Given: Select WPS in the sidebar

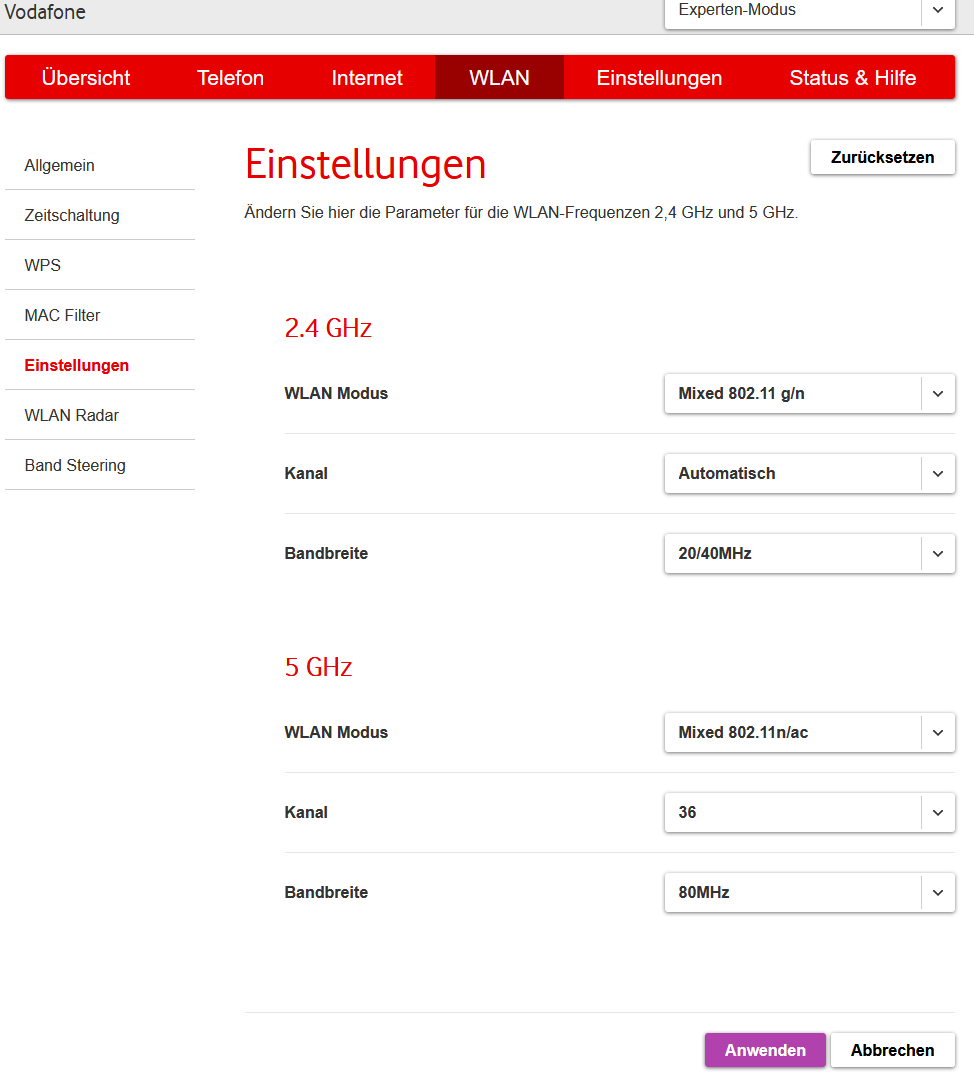Looking at the screenshot, I should (x=100, y=265).
